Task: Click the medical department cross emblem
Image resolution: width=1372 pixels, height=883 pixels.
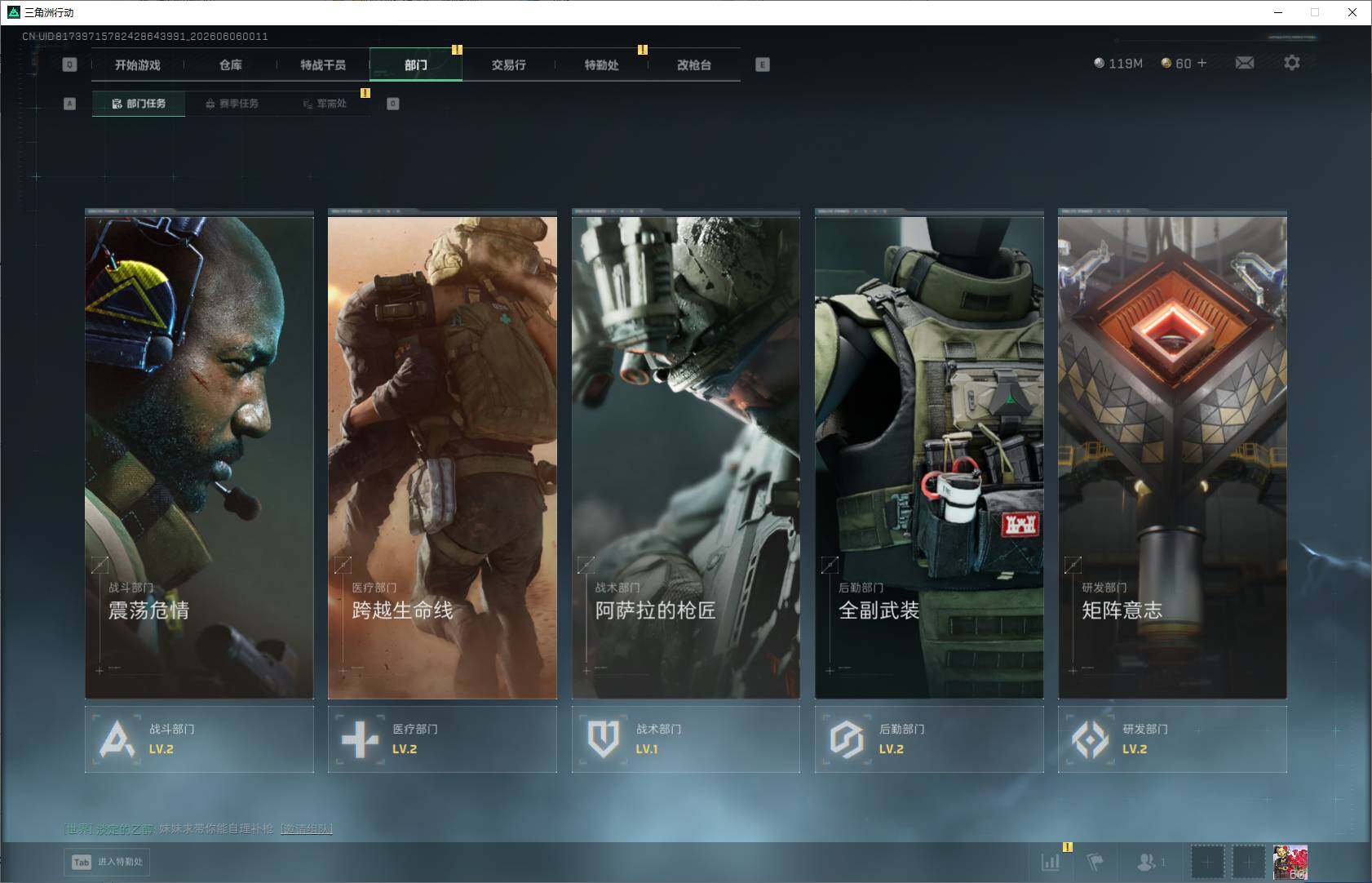Action: 360,739
